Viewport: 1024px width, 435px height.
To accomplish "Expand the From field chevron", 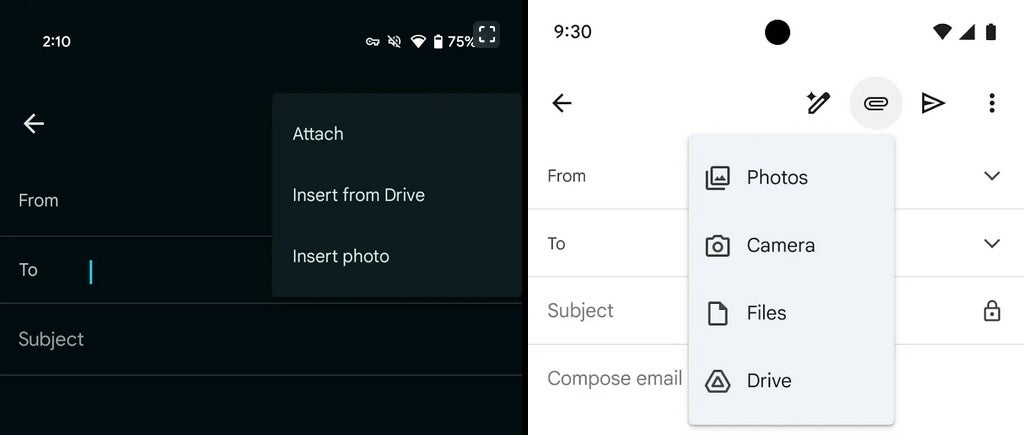I will click(991, 176).
